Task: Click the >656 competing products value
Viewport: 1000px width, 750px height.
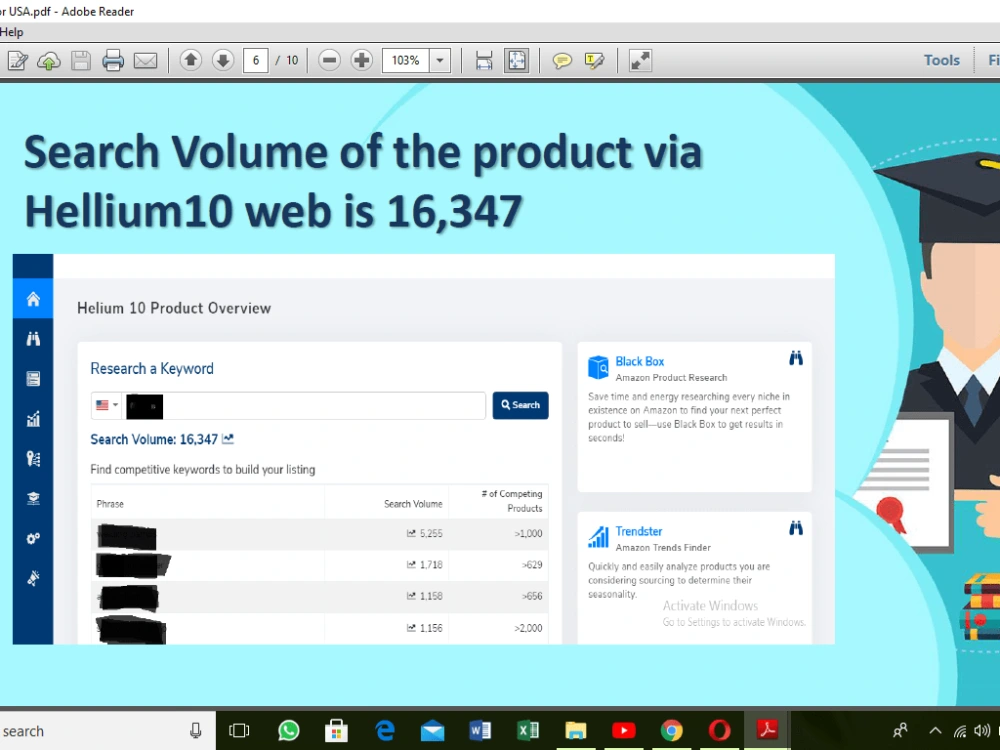Action: pos(532,596)
